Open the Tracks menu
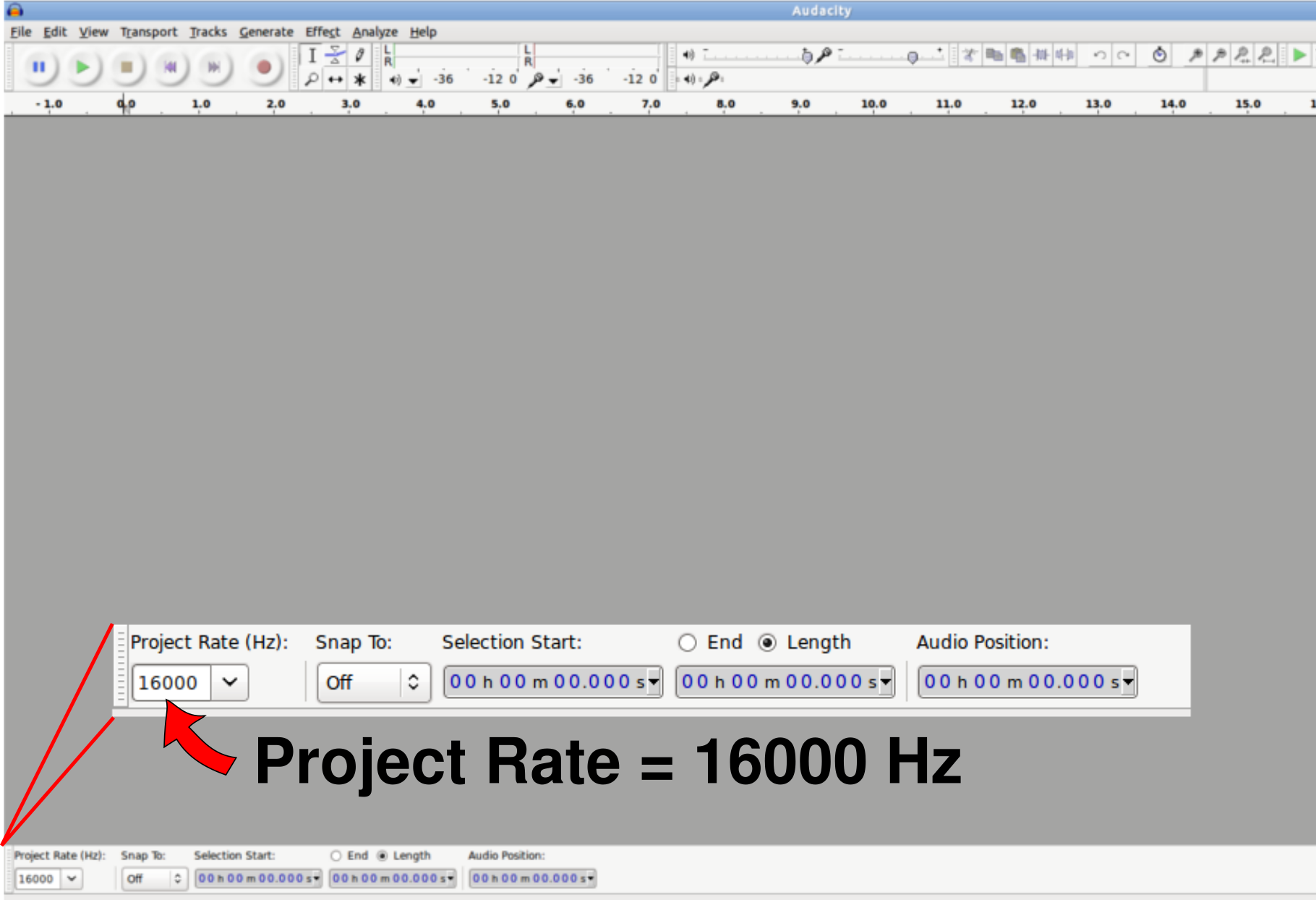This screenshot has height=900, width=1316. point(208,32)
